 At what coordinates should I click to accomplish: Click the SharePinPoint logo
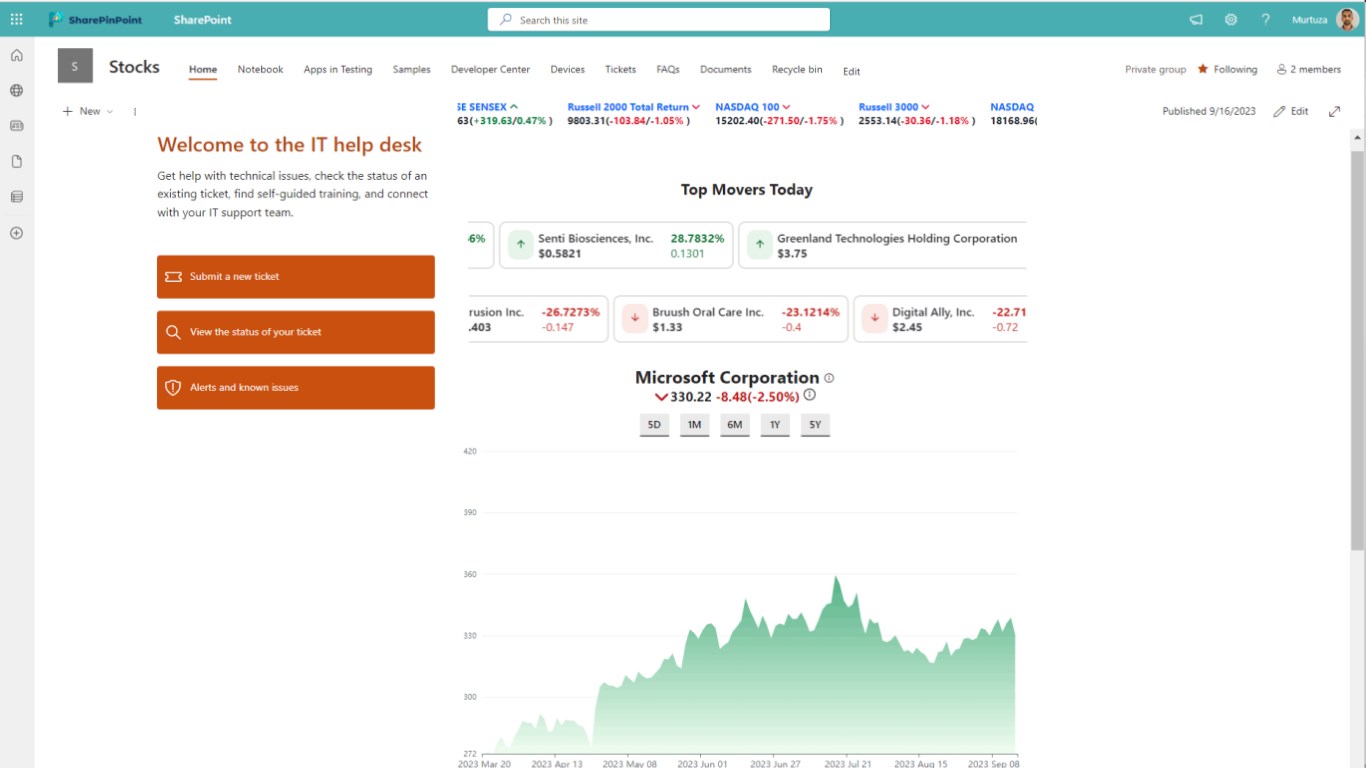pyautogui.click(x=95, y=19)
